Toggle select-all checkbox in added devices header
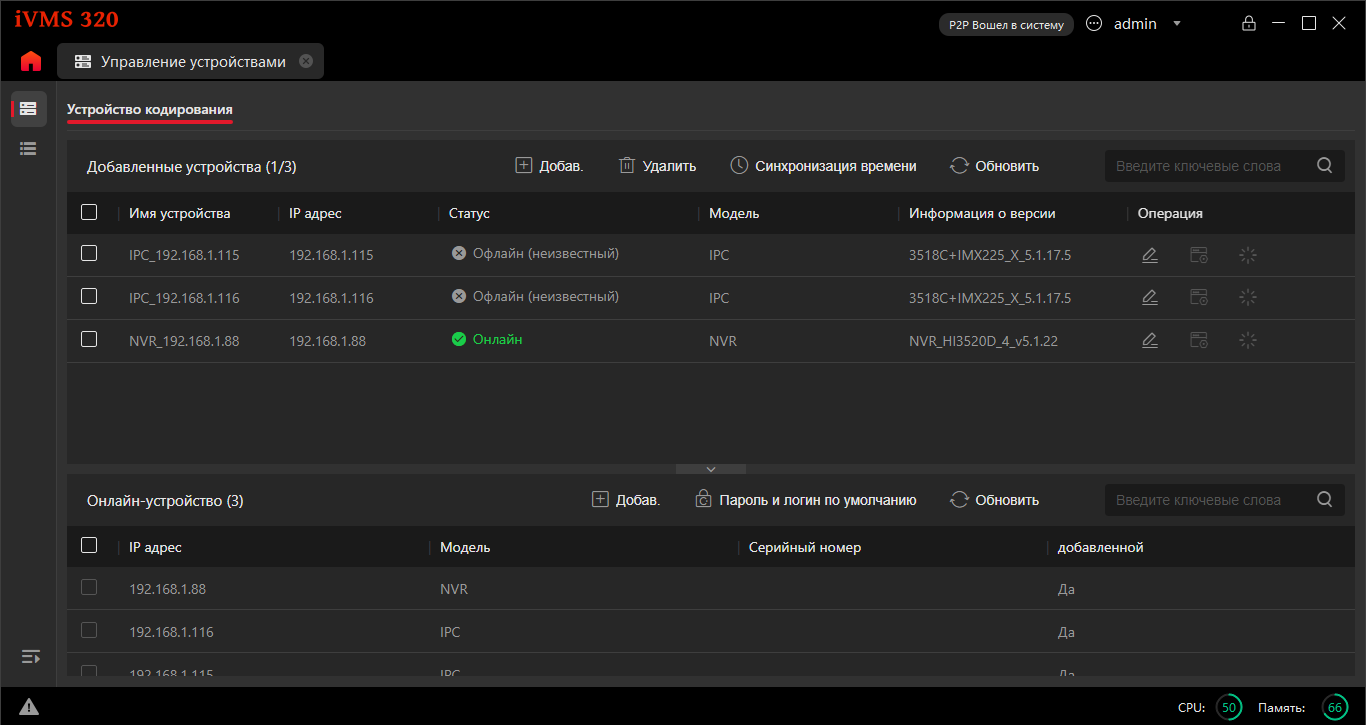This screenshot has height=725, width=1366. tap(89, 212)
